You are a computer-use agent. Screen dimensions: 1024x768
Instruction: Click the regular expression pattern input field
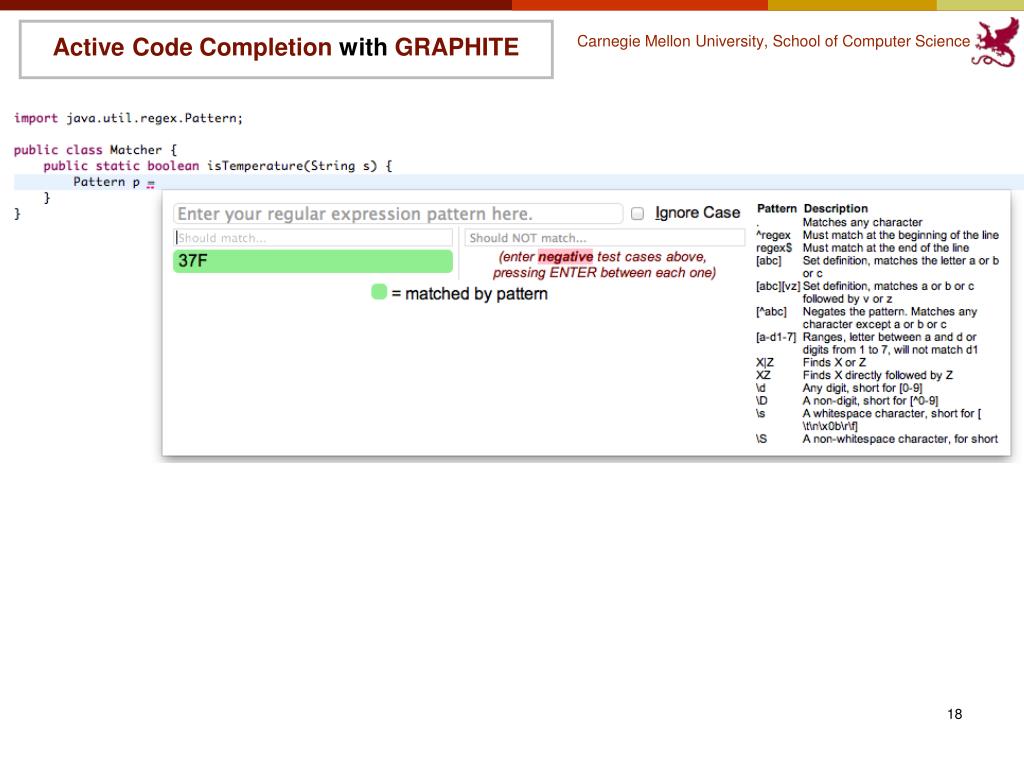398,214
